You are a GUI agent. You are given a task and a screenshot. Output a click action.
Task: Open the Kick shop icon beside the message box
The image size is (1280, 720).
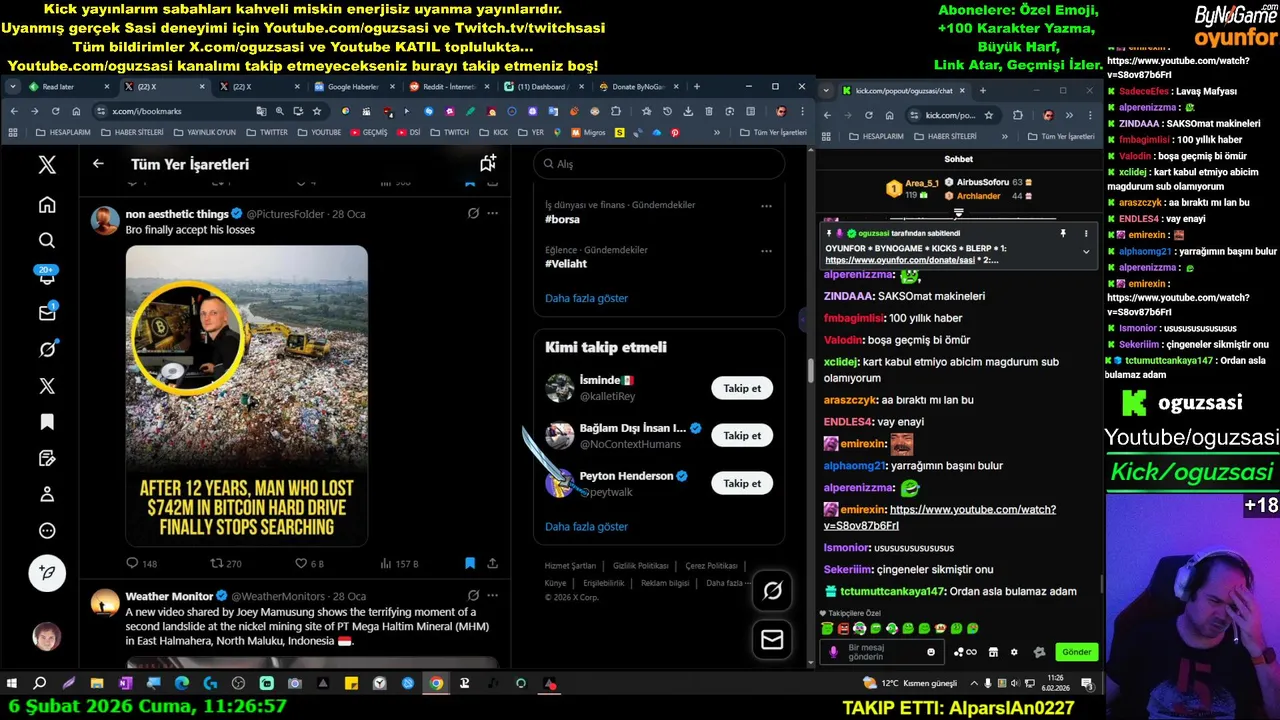[993, 652]
